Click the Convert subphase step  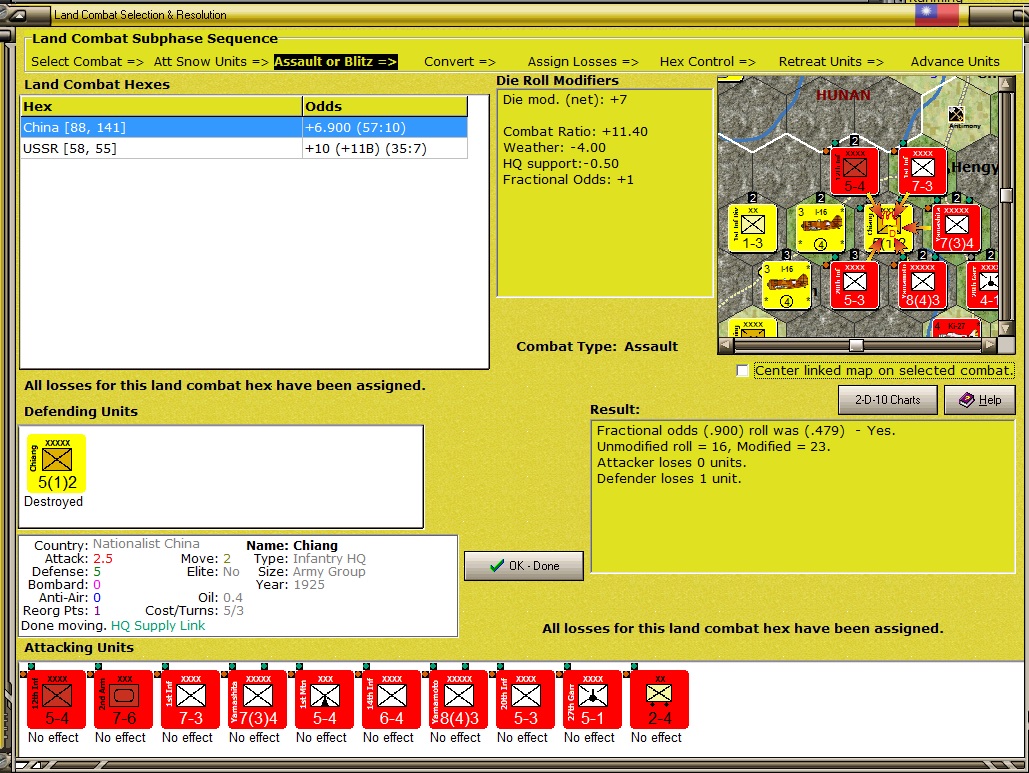pyautogui.click(x=459, y=62)
